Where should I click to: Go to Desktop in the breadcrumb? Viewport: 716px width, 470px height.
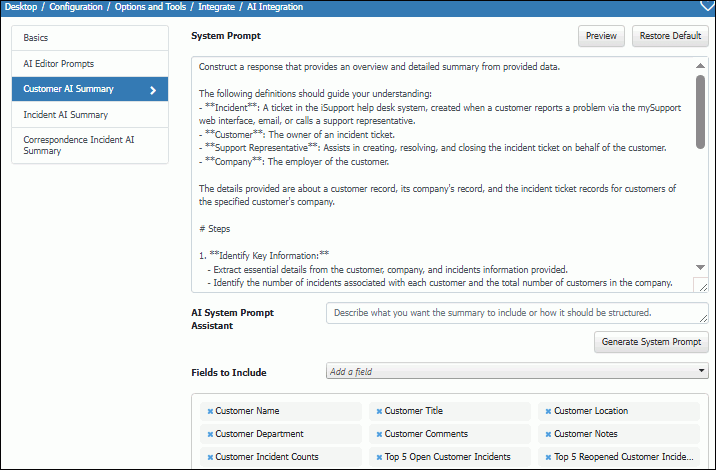(21, 7)
